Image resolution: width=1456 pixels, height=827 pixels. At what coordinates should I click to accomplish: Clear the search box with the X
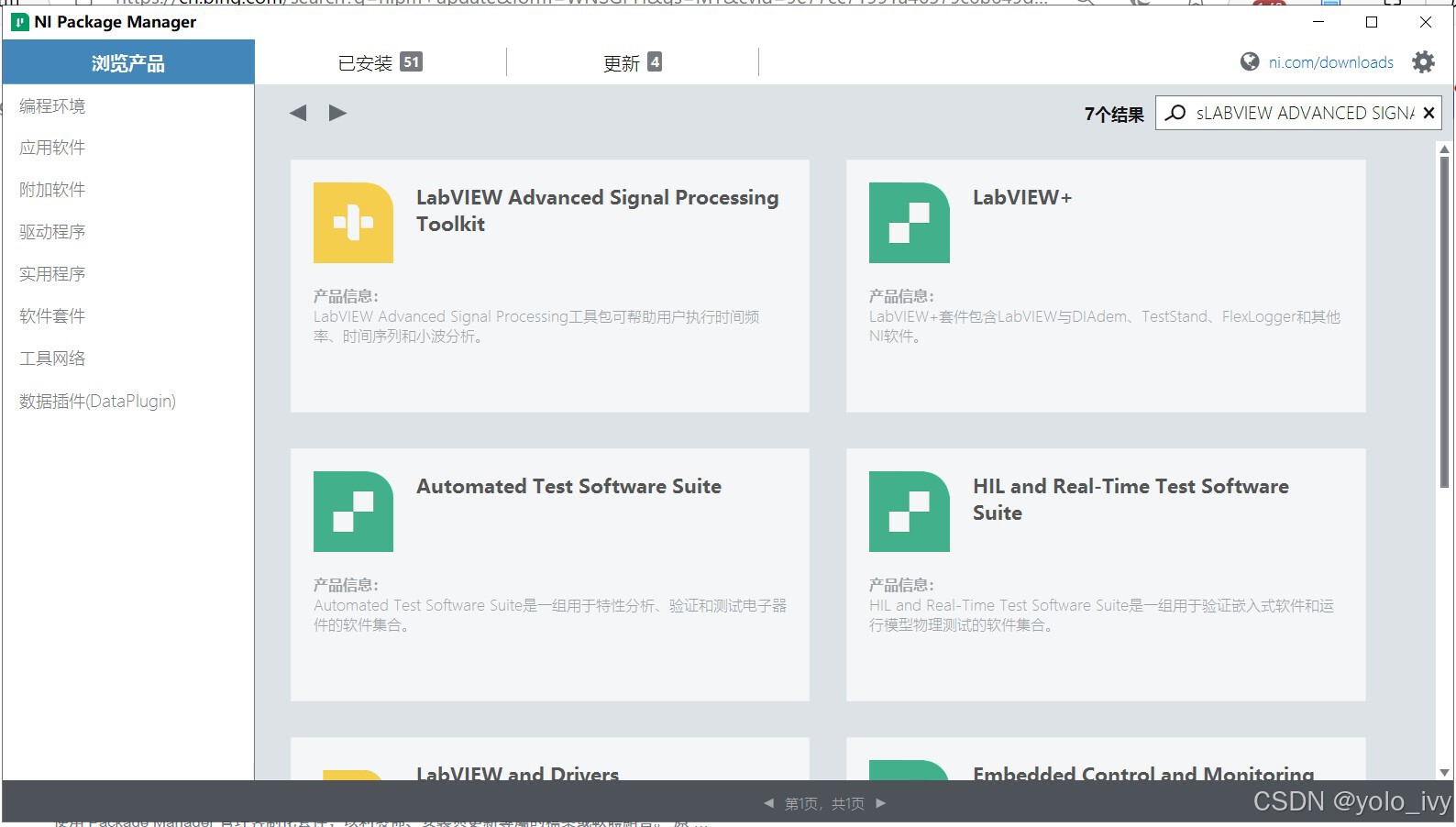1428,113
